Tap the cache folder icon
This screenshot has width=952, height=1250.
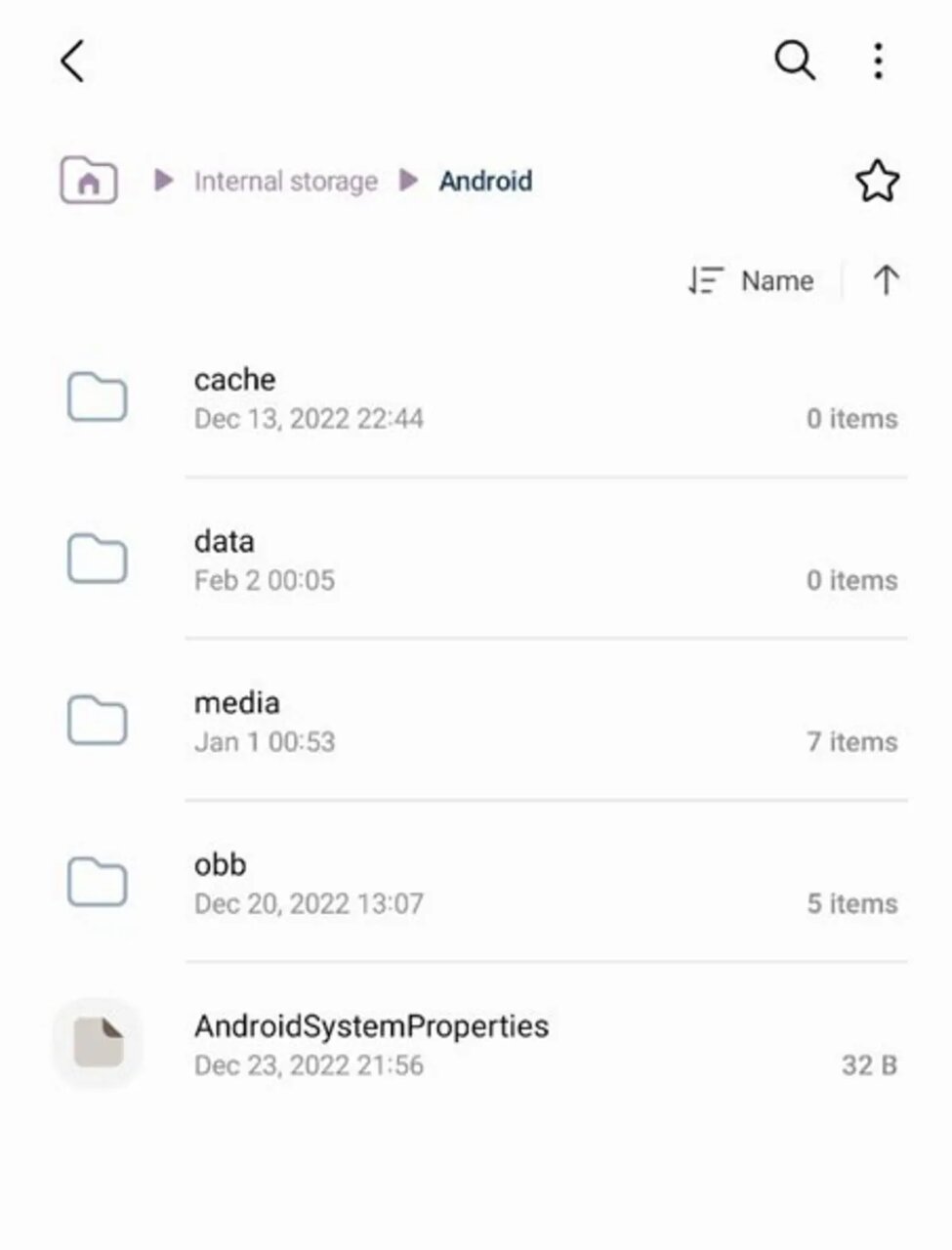pyautogui.click(x=97, y=397)
